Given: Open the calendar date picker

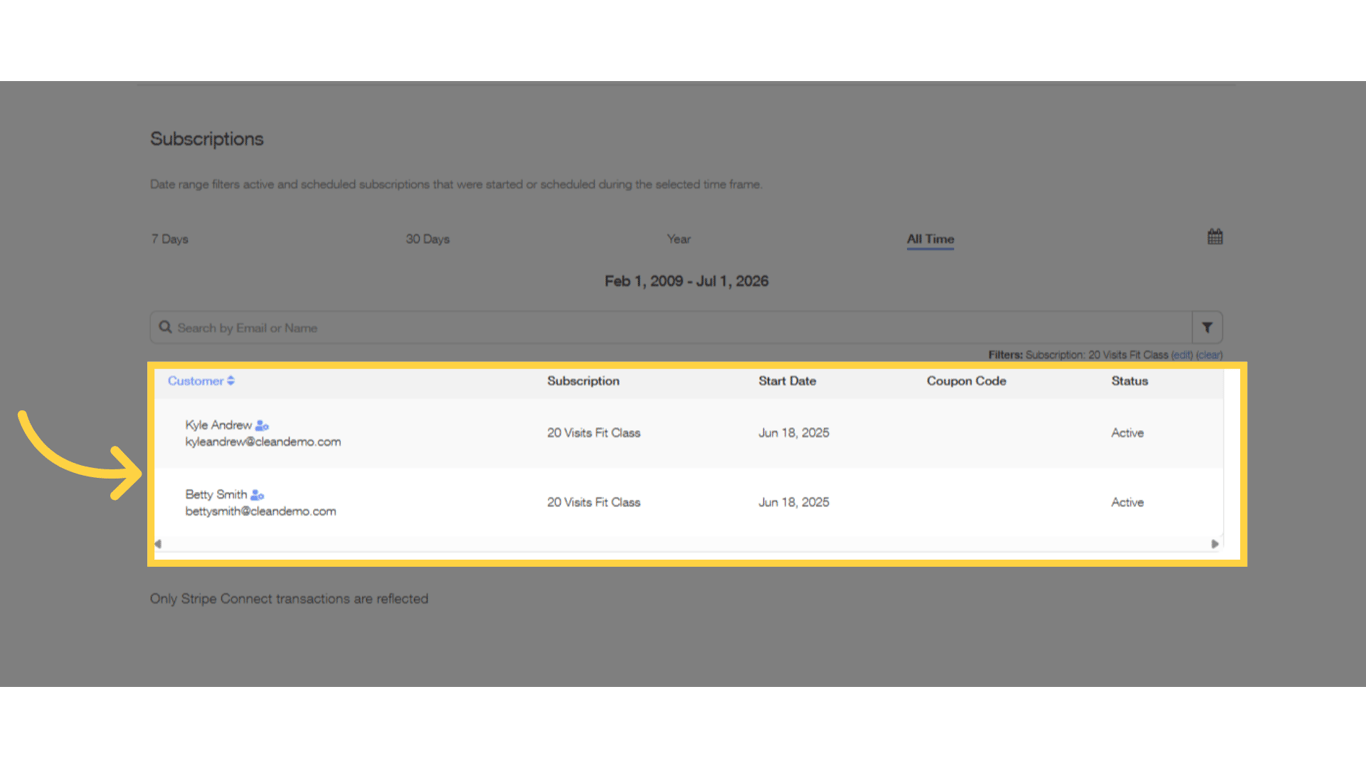Looking at the screenshot, I should tap(1214, 236).
